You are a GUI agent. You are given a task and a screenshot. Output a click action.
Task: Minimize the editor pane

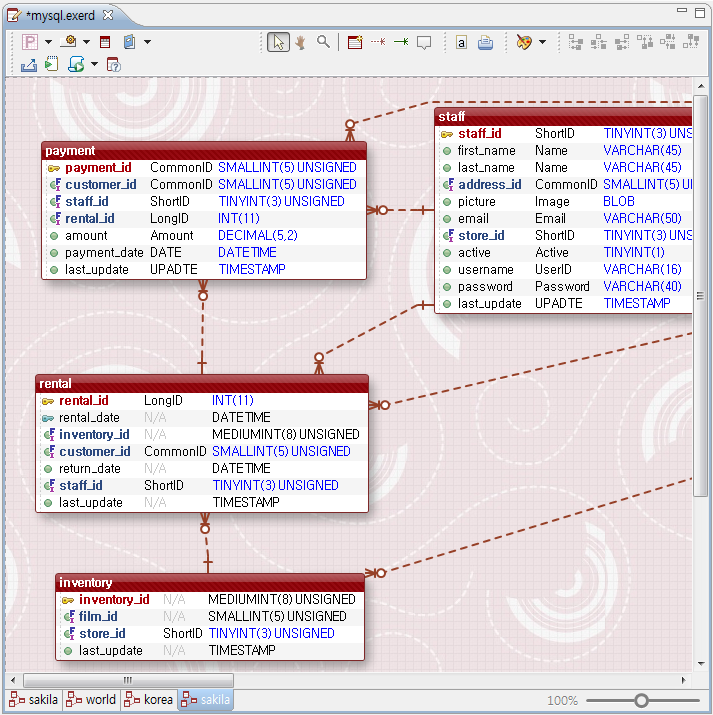[682, 10]
